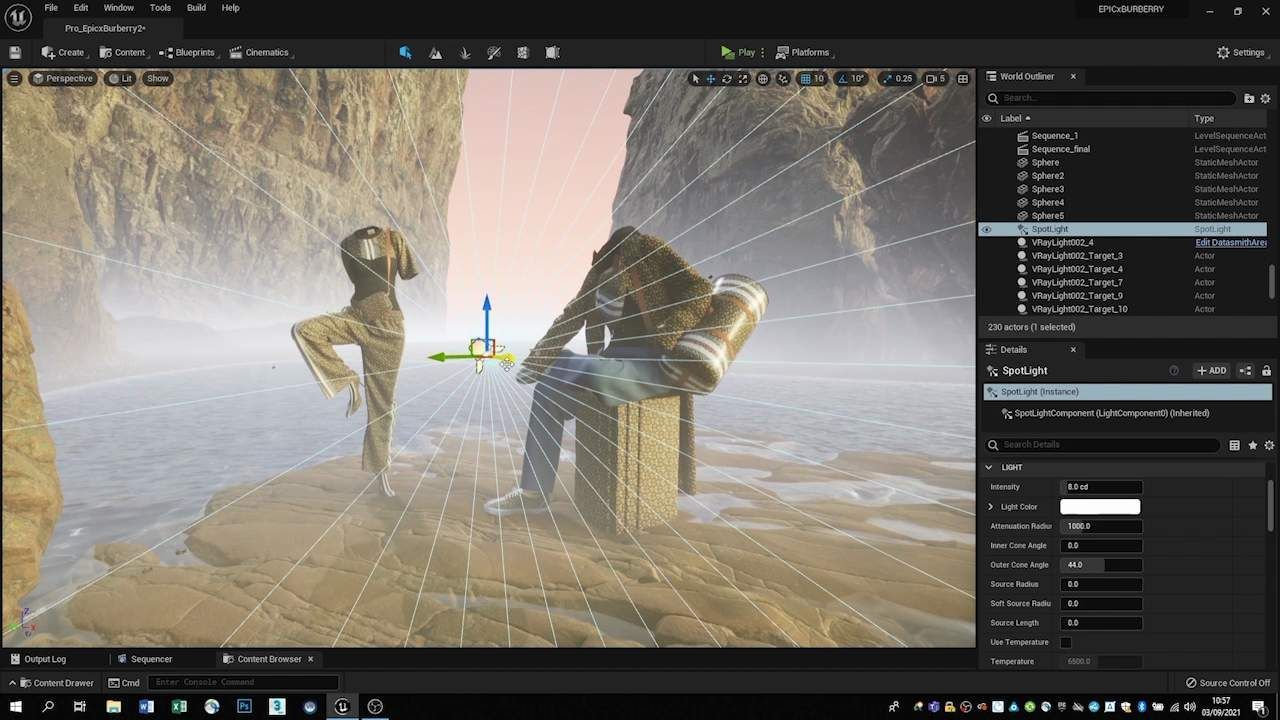Click the Blueprint/Add Script icon in Details

tap(1245, 370)
